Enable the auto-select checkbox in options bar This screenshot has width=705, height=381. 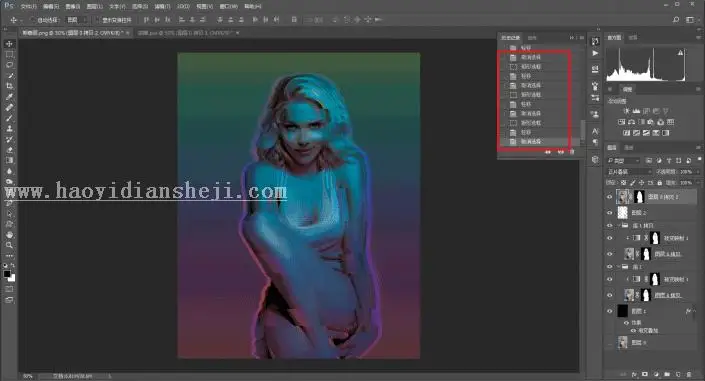33,20
